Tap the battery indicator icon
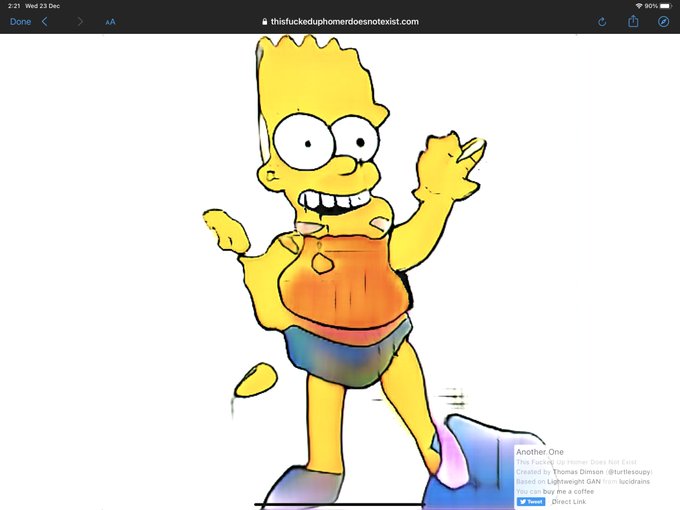 click(x=666, y=6)
